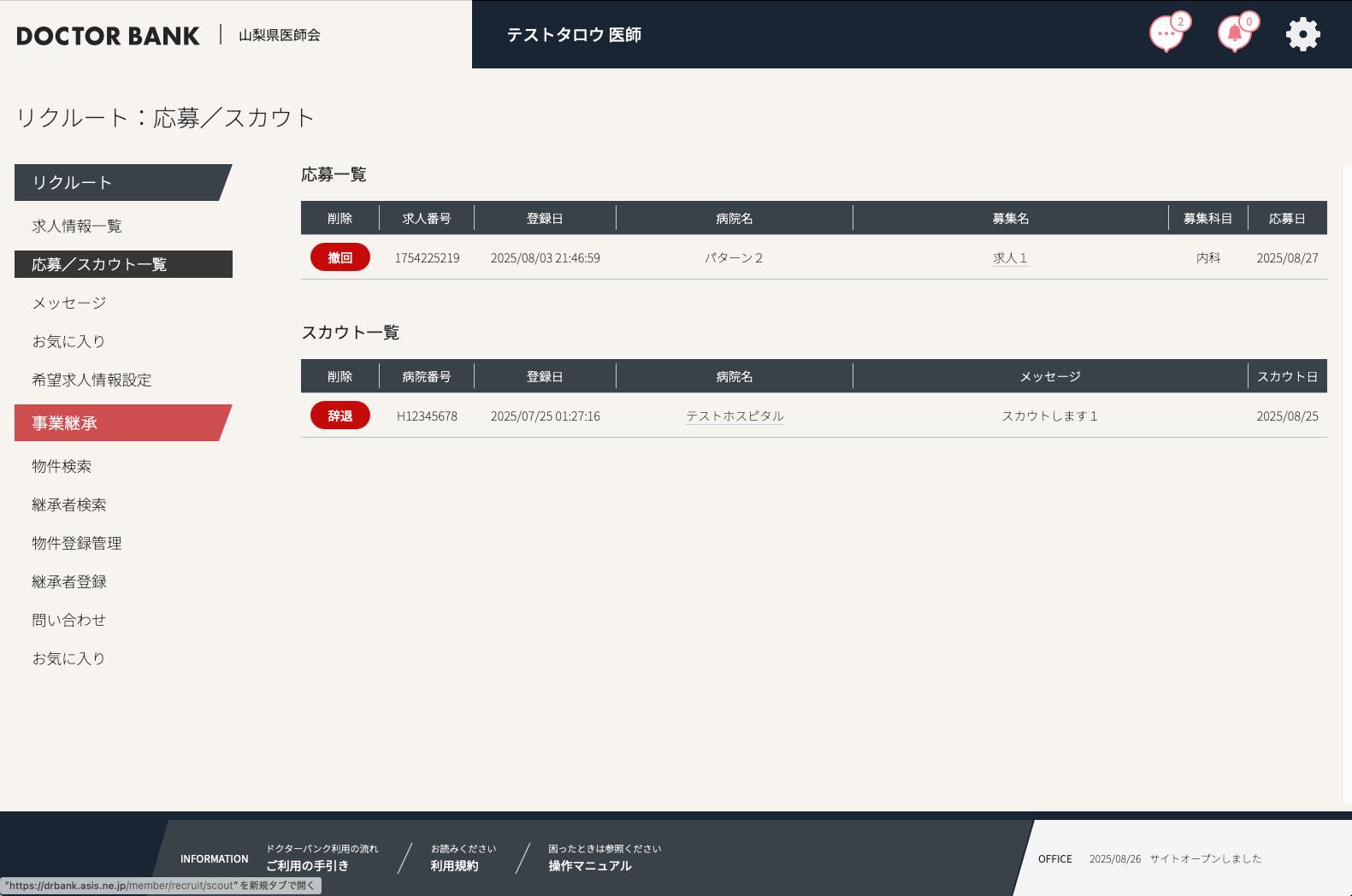
Task: Open the 利用規約 footer link
Action: pyautogui.click(x=454, y=865)
